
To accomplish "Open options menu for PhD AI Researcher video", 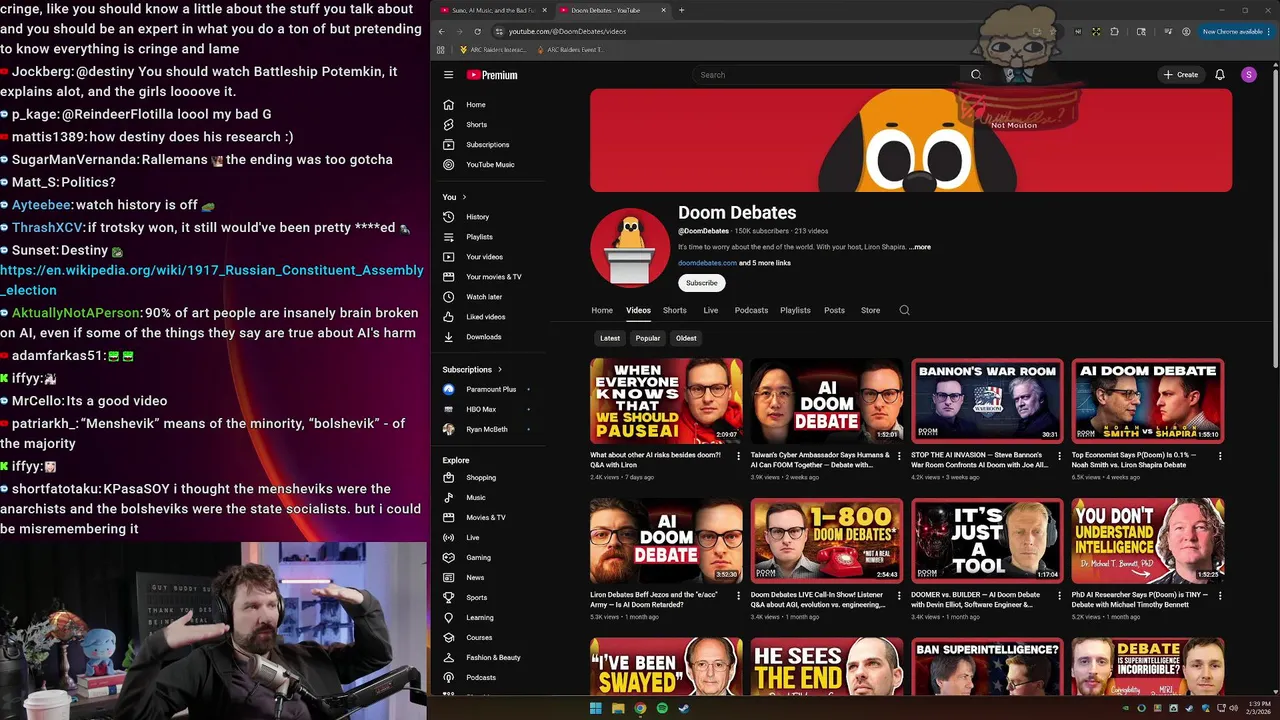I will coord(1220,595).
